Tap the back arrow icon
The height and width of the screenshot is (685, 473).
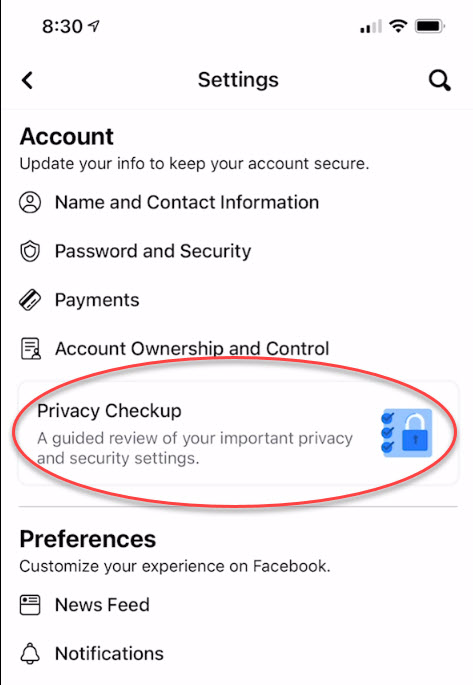[x=27, y=80]
